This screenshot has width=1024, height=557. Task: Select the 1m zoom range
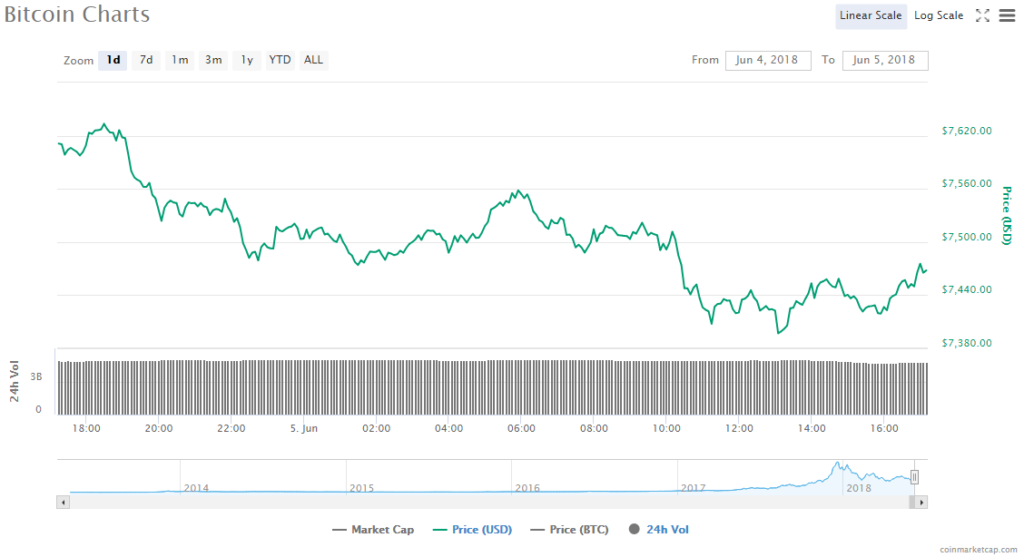click(x=180, y=60)
